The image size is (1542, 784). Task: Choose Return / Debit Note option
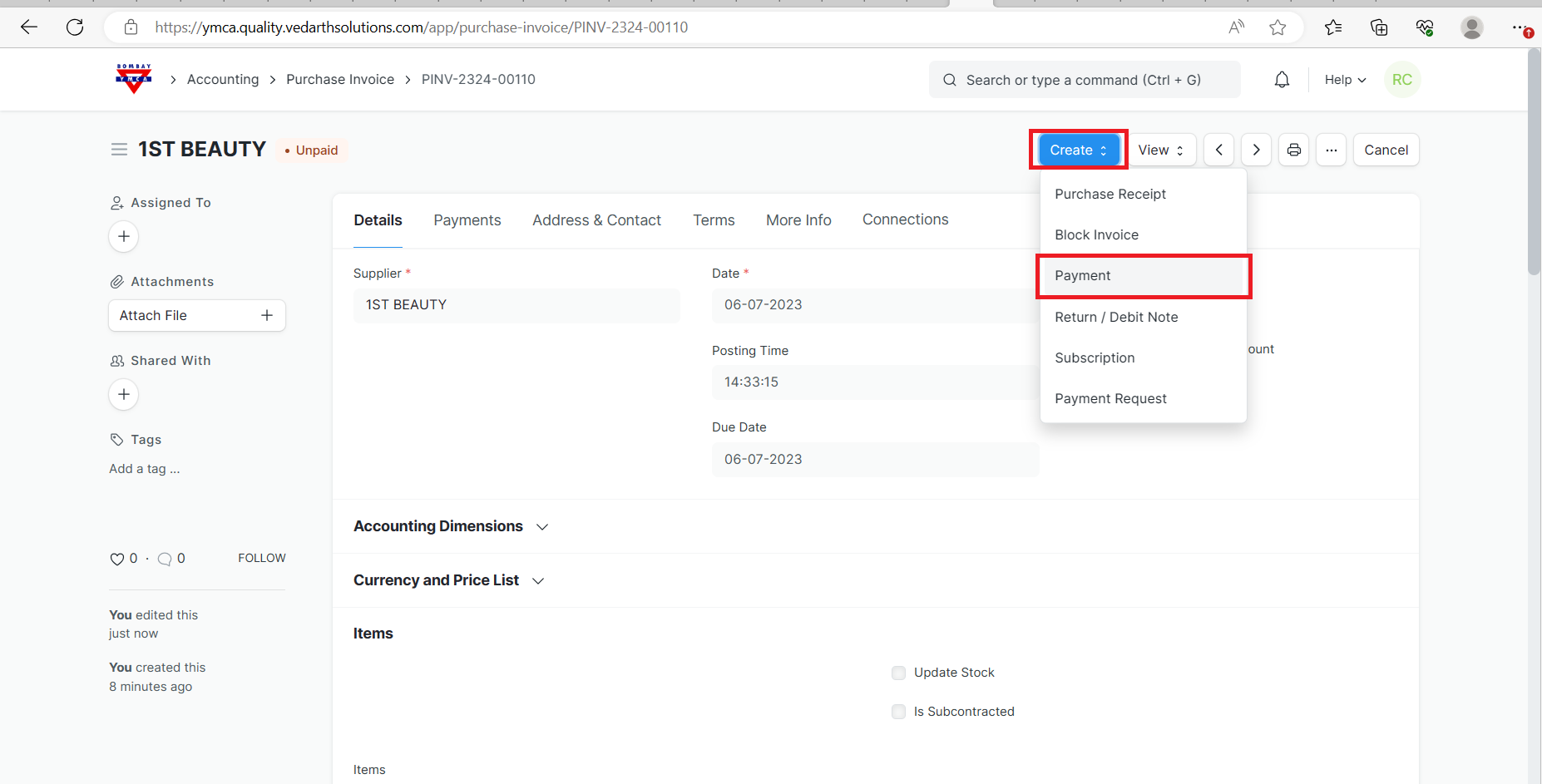tap(1116, 317)
